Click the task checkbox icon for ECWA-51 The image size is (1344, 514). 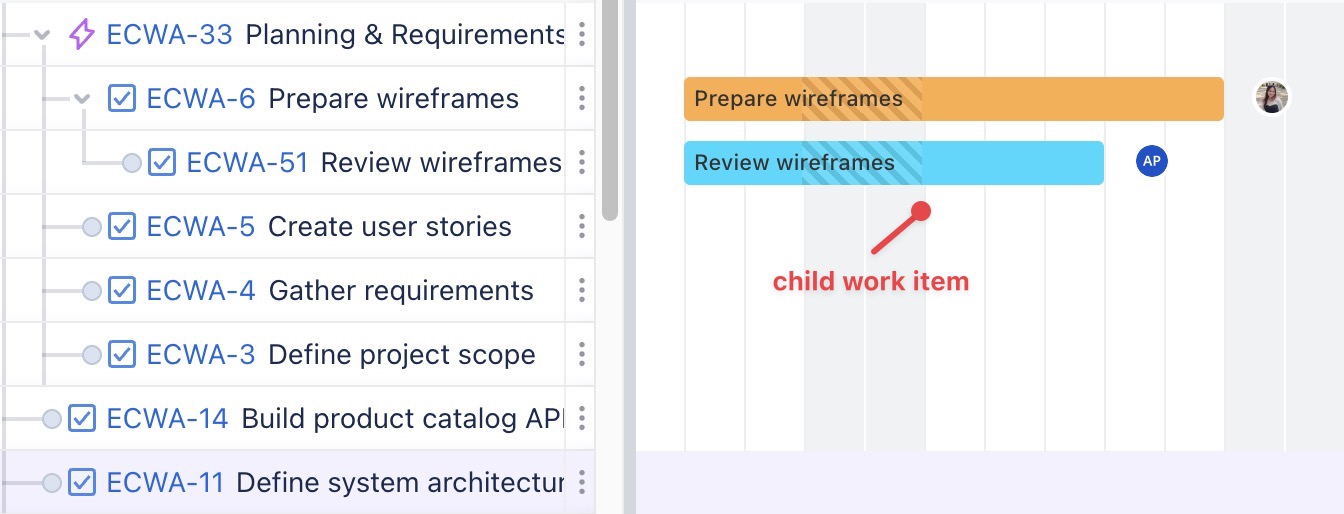(162, 163)
